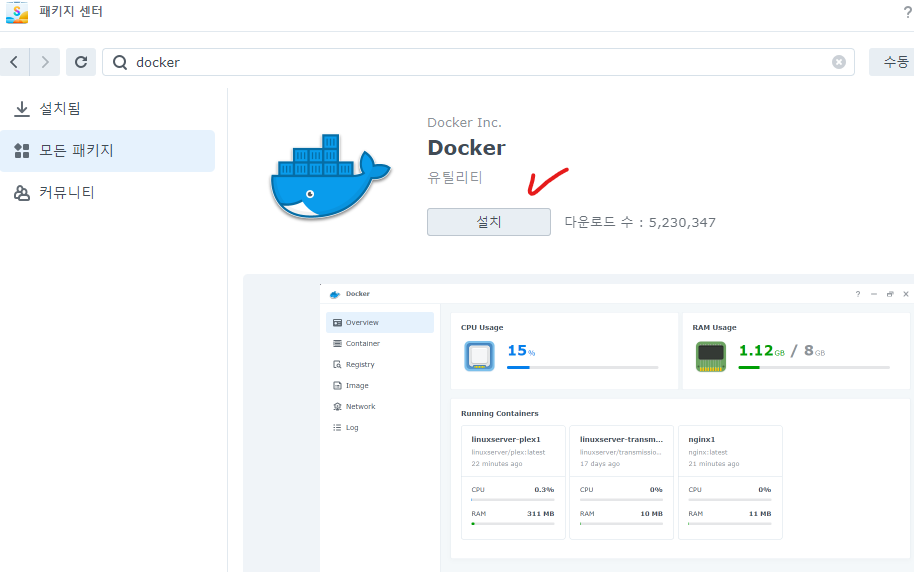Click the Docker package title

pyautogui.click(x=466, y=148)
